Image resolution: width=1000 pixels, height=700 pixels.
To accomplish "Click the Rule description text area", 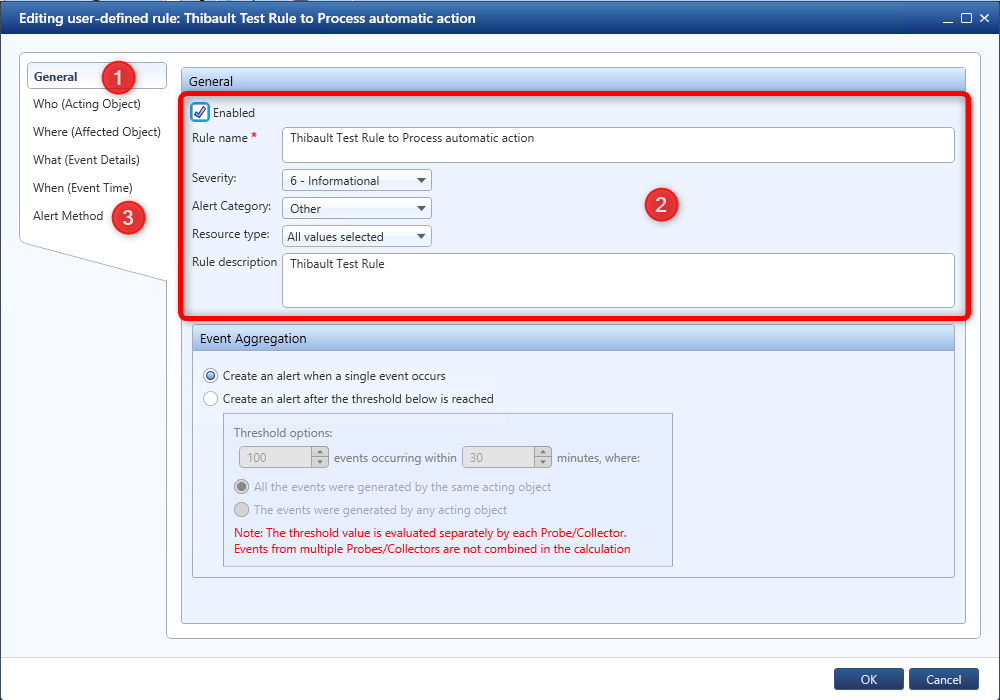I will tap(618, 281).
